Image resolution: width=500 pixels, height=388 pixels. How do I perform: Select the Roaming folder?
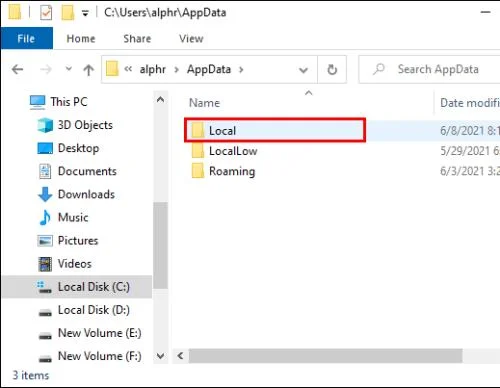[x=232, y=171]
